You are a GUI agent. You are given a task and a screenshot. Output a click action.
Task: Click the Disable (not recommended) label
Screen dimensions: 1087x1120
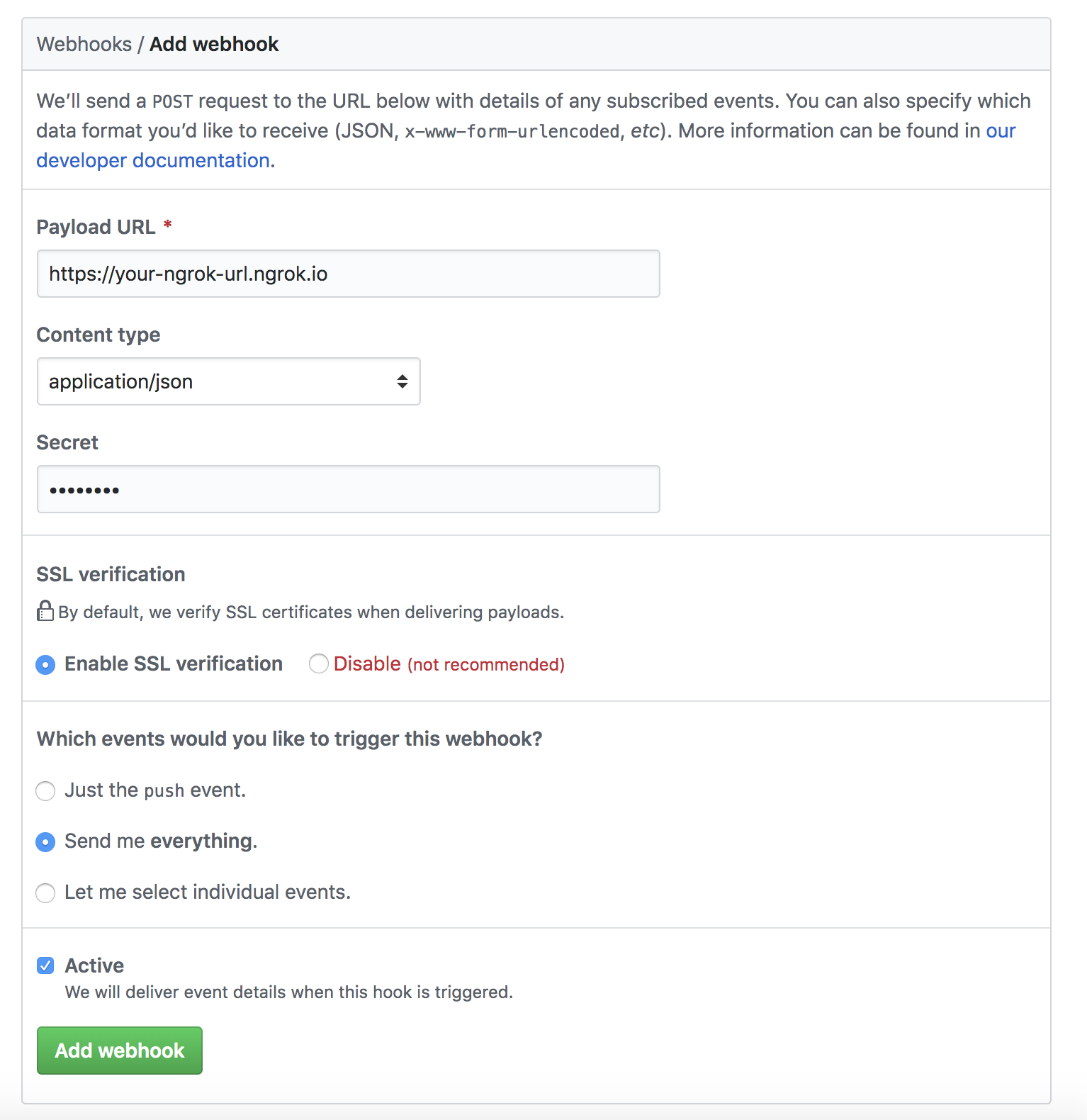(x=449, y=664)
